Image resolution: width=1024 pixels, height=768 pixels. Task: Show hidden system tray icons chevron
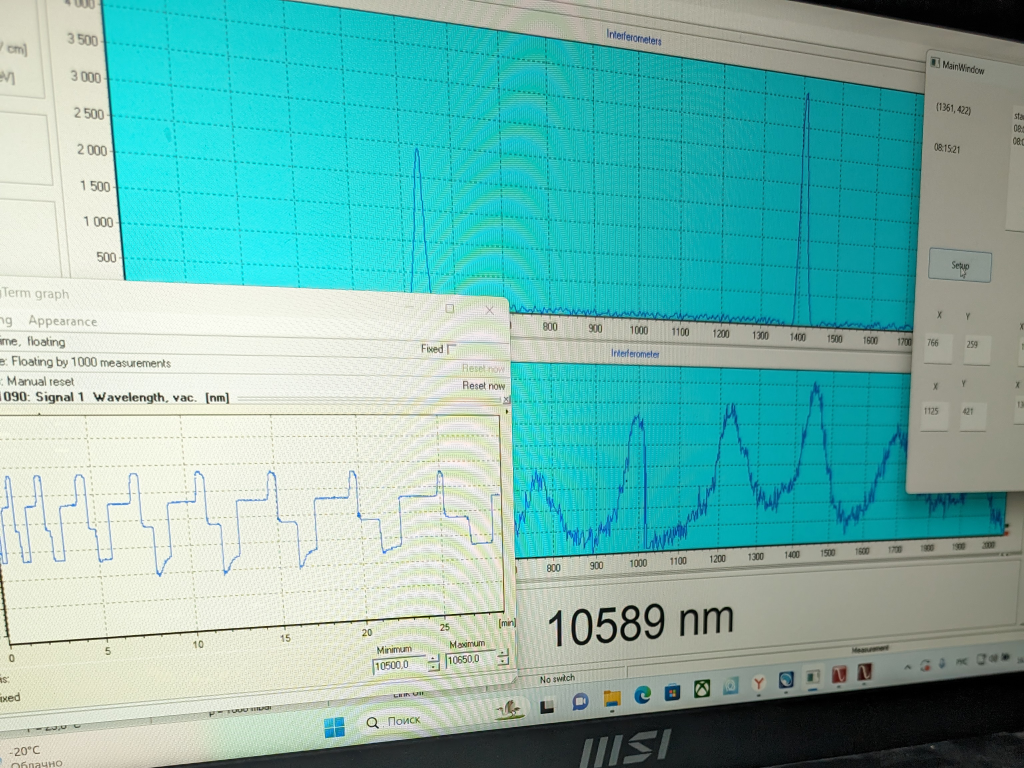point(907,667)
